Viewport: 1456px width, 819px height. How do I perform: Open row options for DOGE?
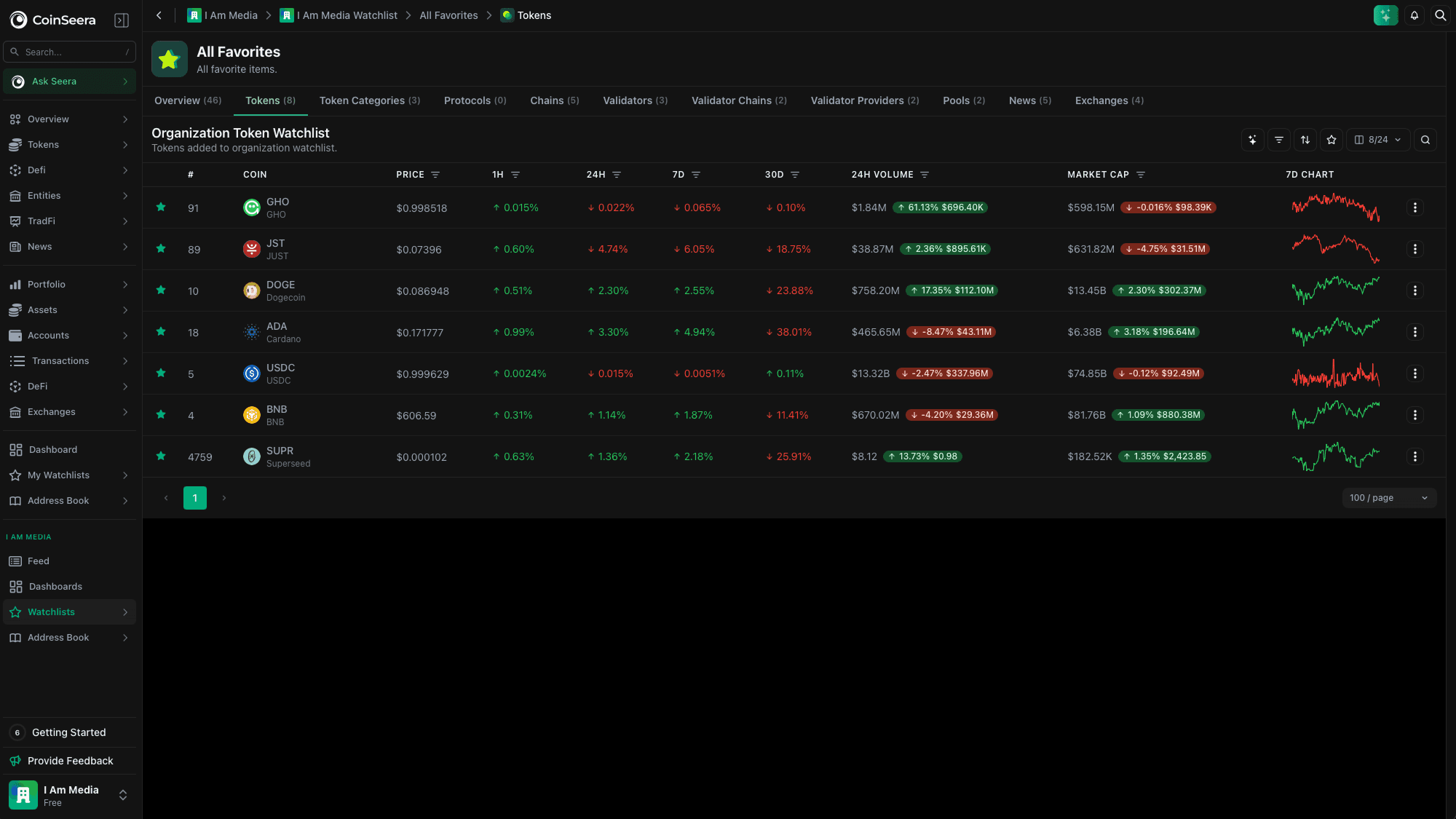[1415, 290]
